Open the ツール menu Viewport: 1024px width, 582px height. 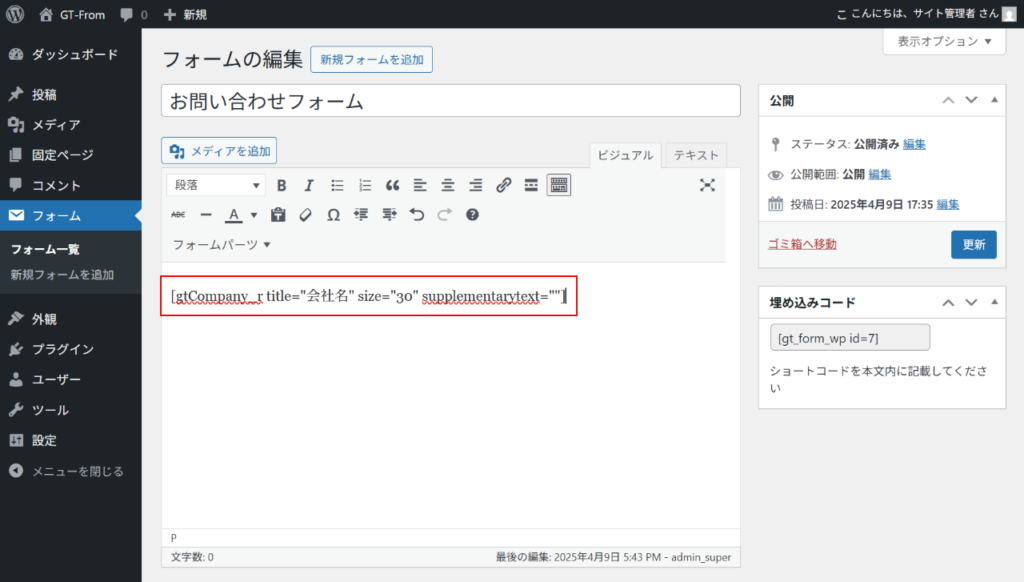(x=71, y=410)
